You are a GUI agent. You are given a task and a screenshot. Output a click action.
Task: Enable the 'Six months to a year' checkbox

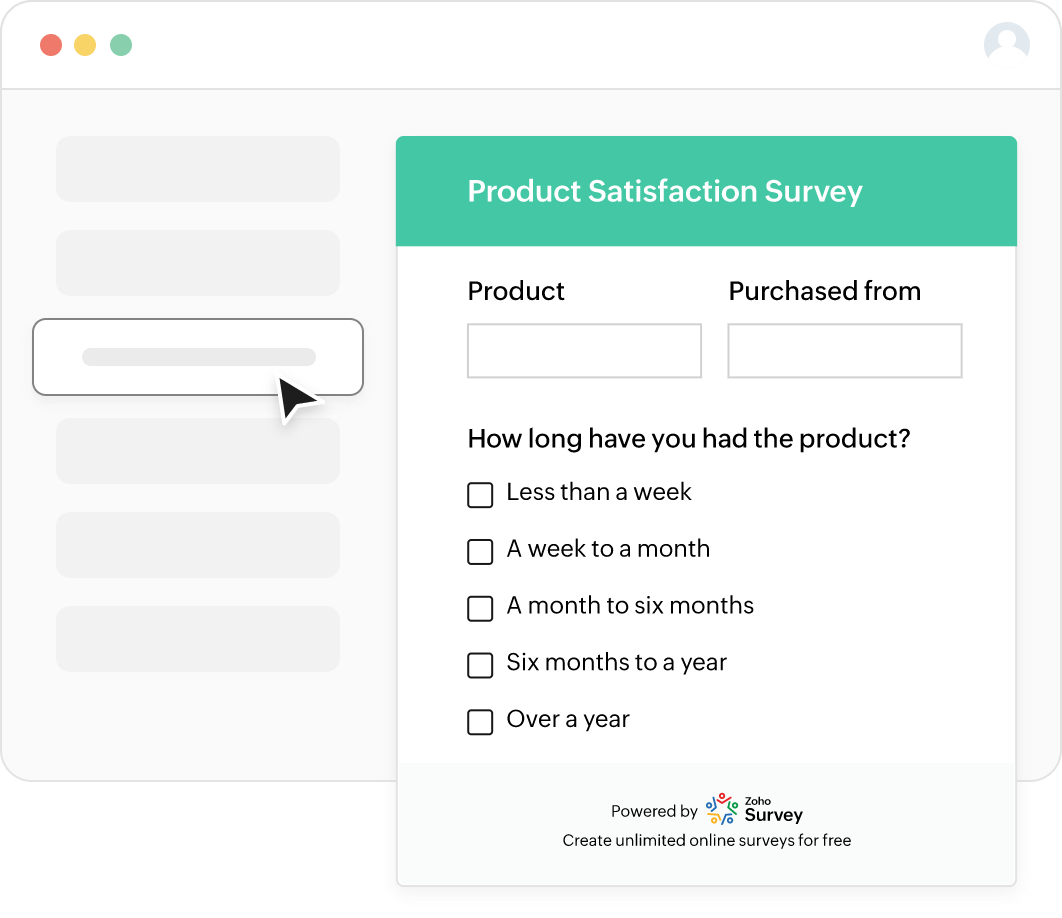tap(481, 665)
